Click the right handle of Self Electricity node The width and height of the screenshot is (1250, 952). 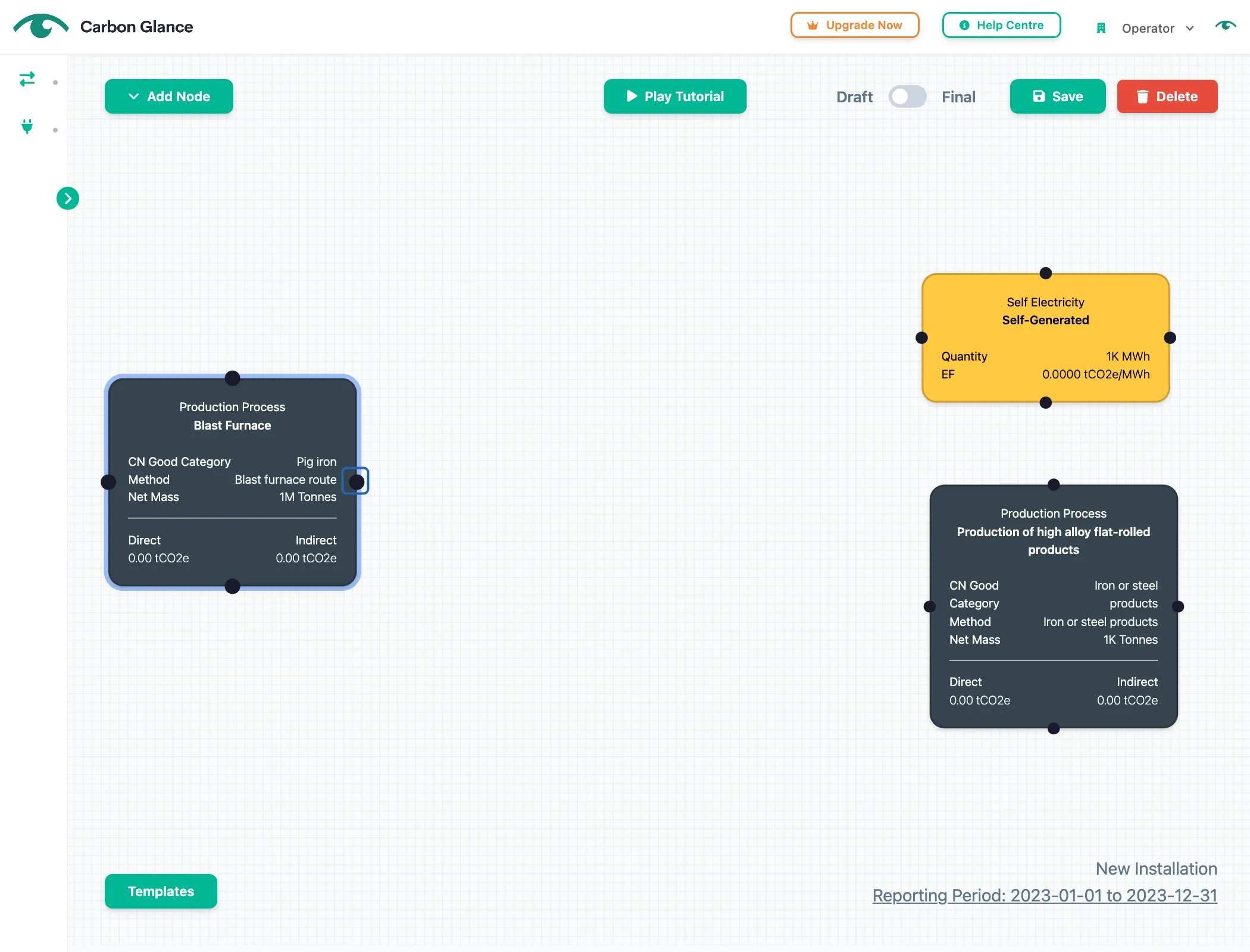(x=1170, y=338)
